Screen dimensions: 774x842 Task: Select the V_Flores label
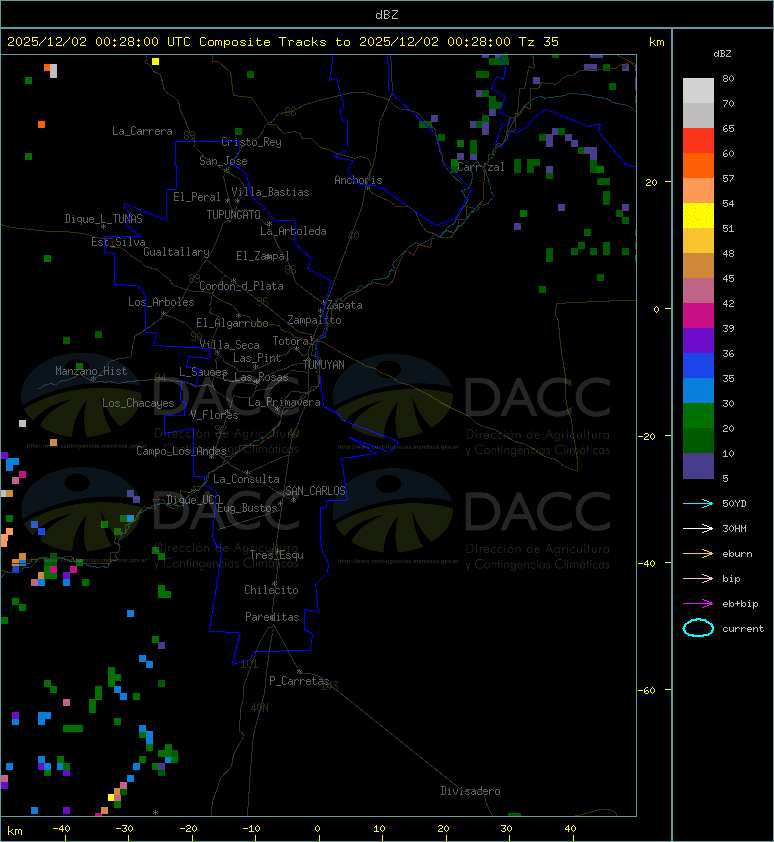tap(214, 415)
